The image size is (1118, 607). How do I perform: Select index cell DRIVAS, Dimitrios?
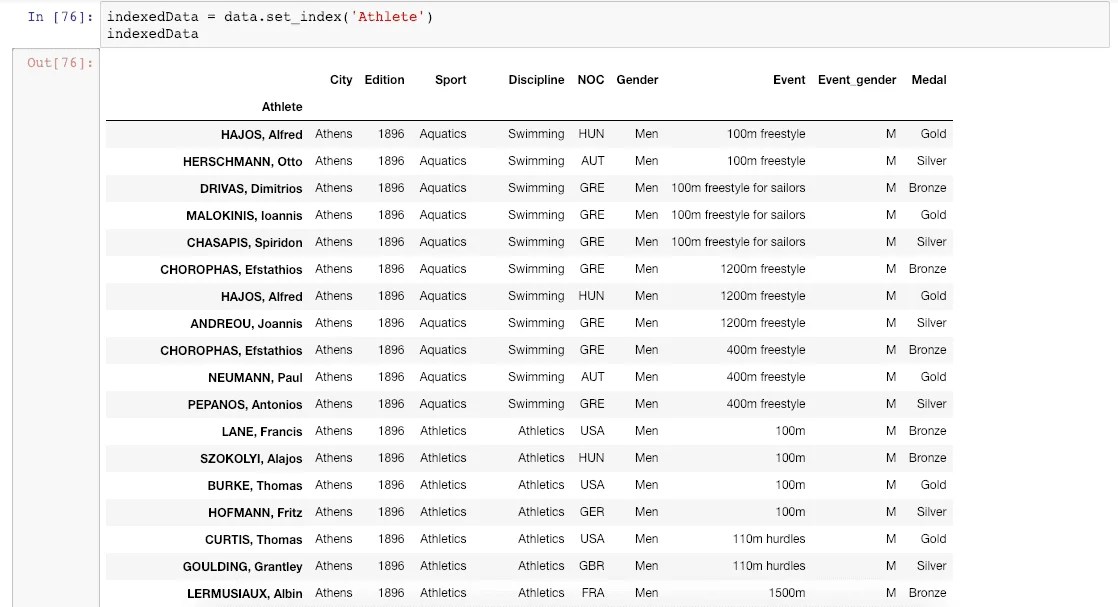251,189
